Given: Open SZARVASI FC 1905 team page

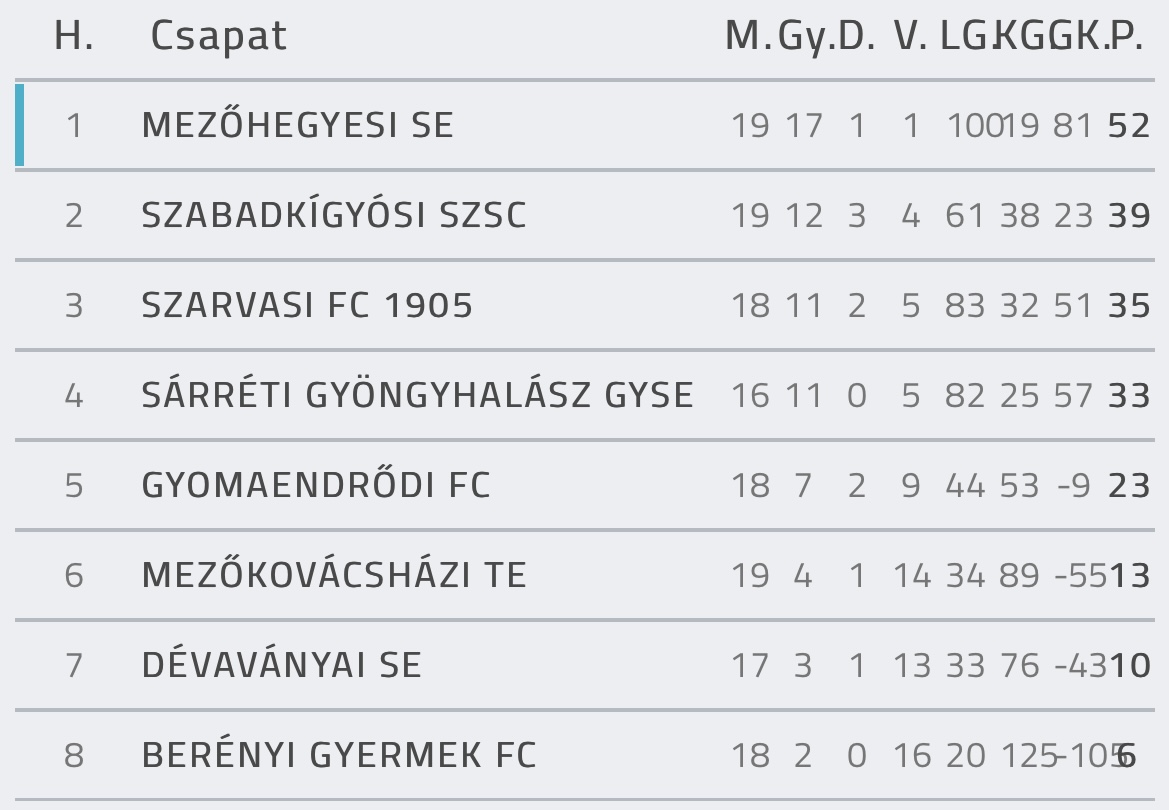Looking at the screenshot, I should coord(307,305).
